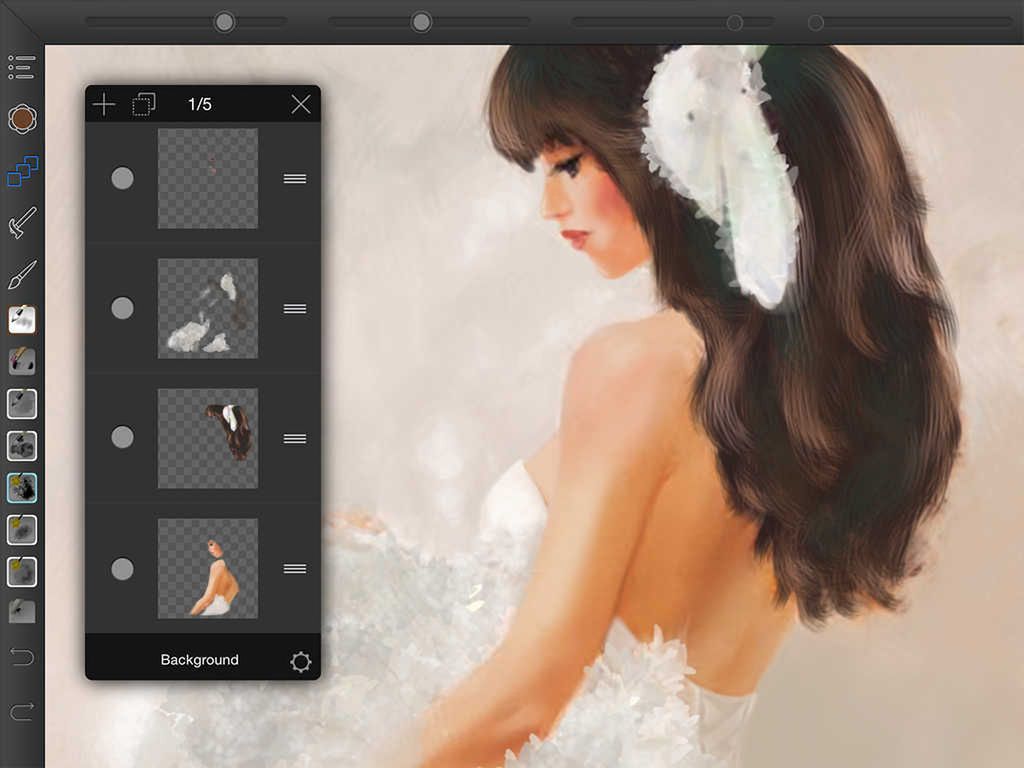Choose the third brush preset in sidebar
1024x768 pixels.
coord(22,404)
